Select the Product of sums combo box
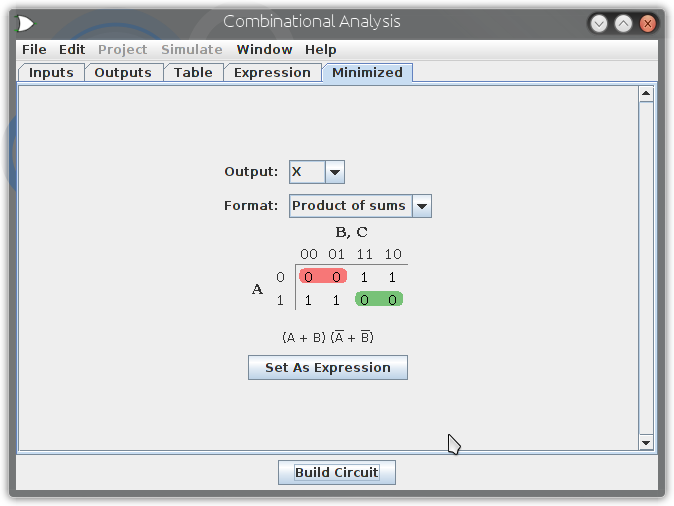 [360, 206]
